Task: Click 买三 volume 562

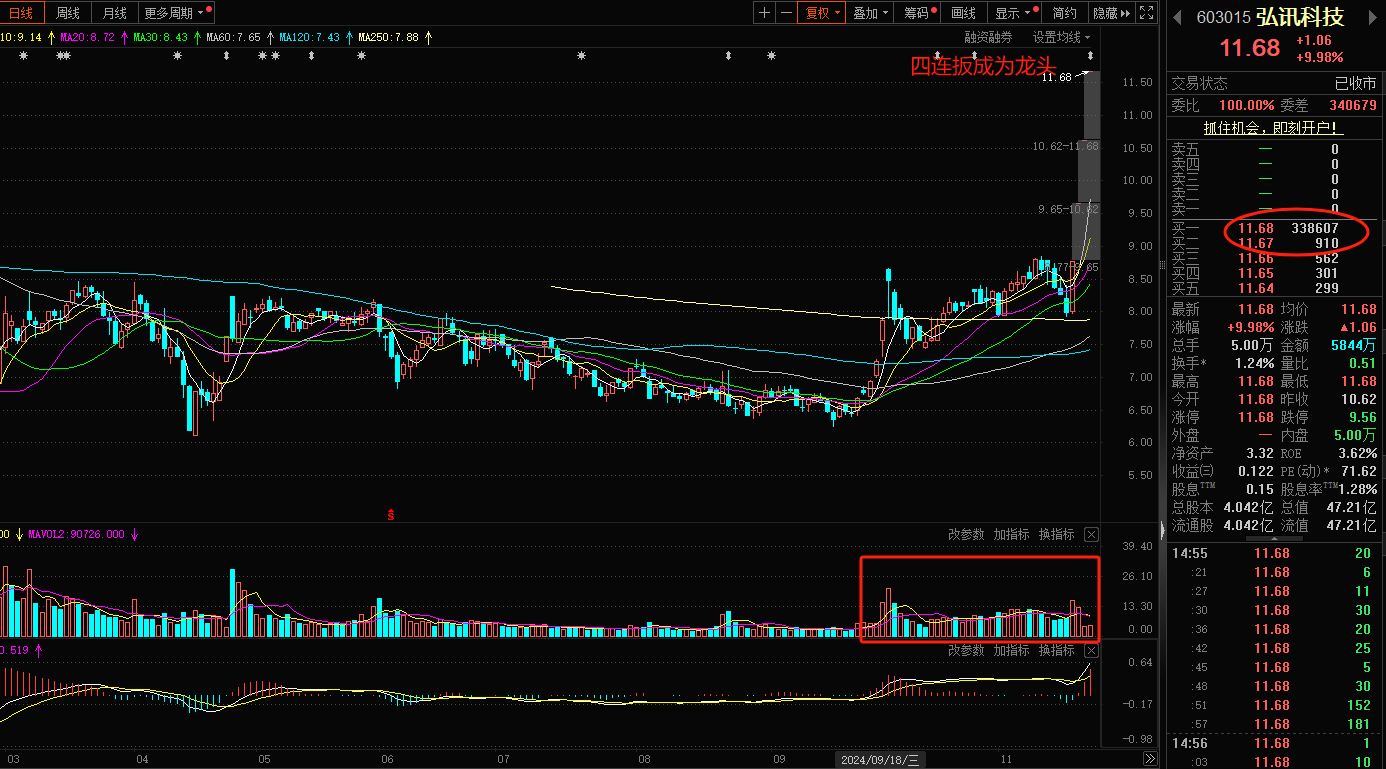Action: [1327, 258]
